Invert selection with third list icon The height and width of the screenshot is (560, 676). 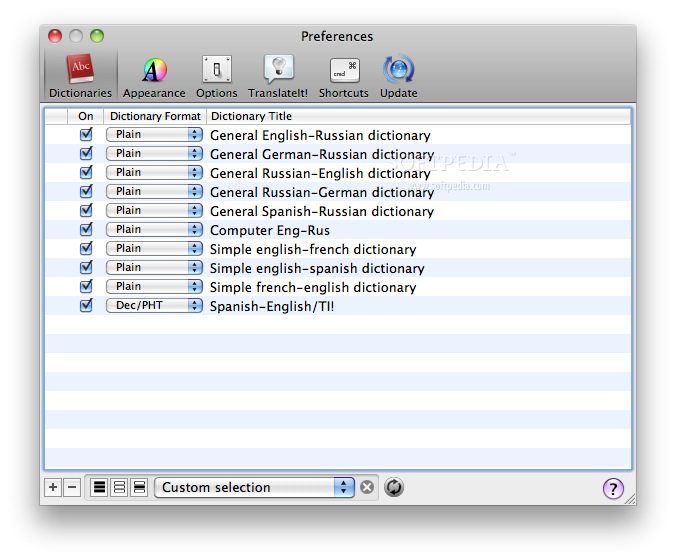point(139,488)
